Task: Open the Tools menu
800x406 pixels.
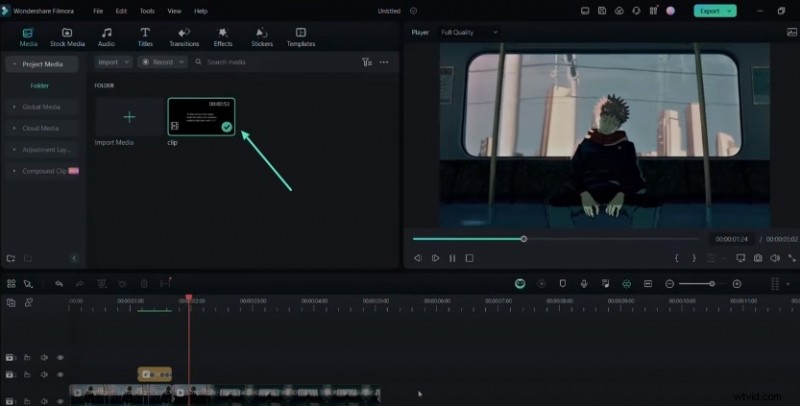Action: (x=147, y=11)
